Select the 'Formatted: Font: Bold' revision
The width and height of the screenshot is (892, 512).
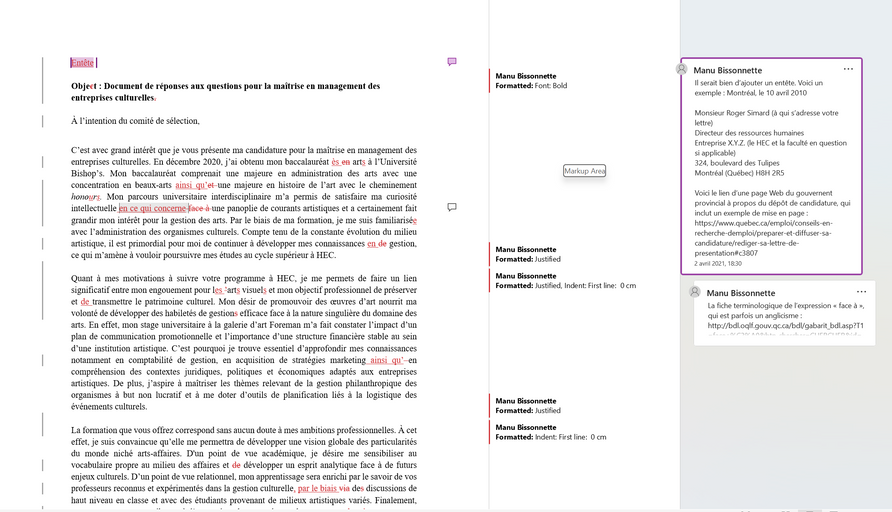click(531, 86)
